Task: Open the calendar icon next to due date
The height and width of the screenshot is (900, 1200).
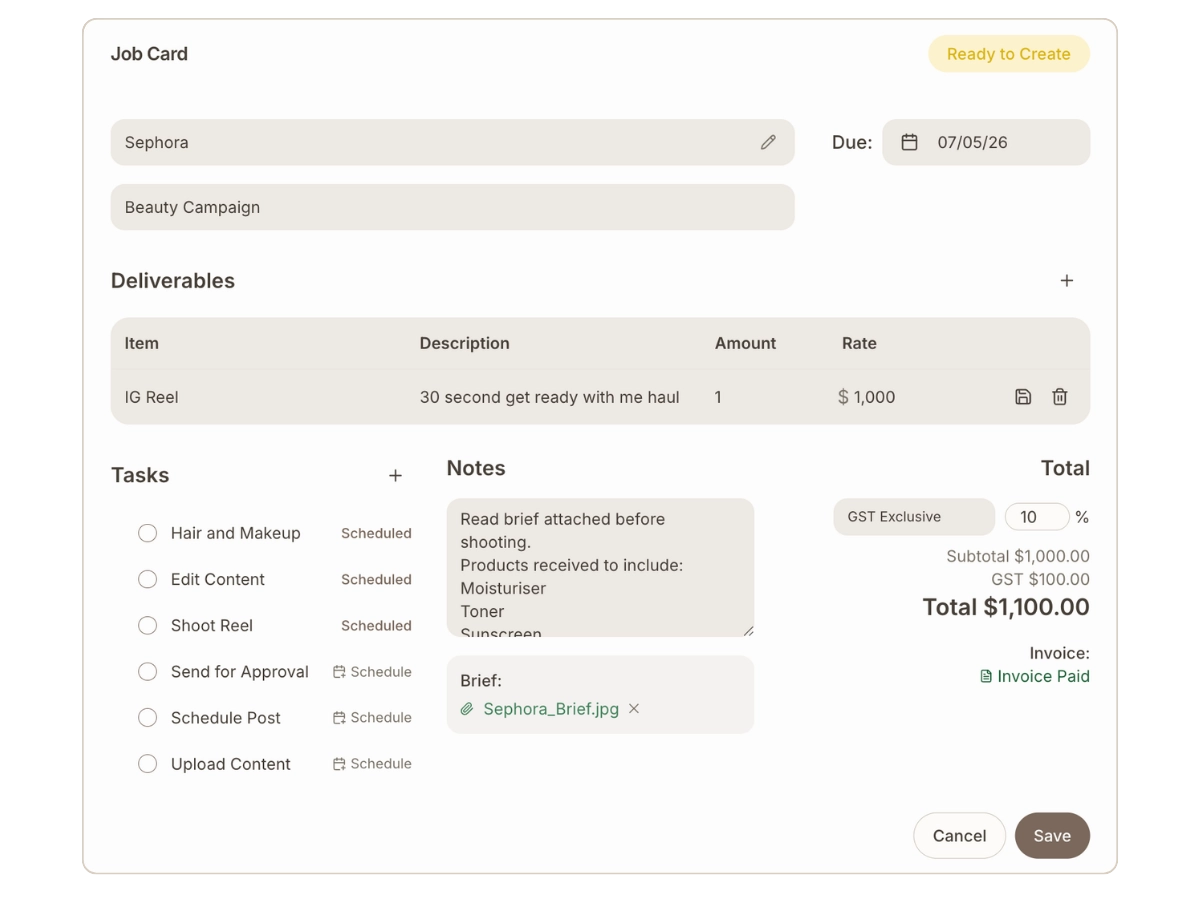Action: click(x=909, y=142)
